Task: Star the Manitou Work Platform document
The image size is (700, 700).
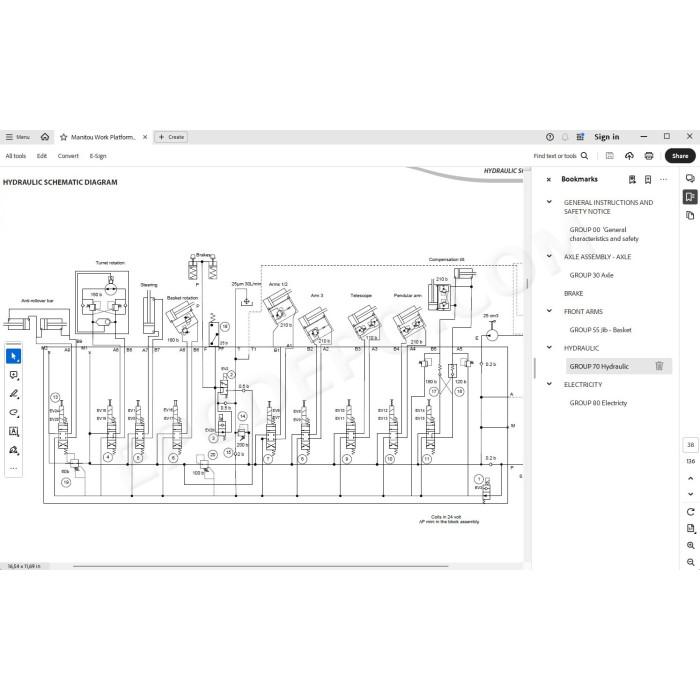Action: click(x=63, y=137)
